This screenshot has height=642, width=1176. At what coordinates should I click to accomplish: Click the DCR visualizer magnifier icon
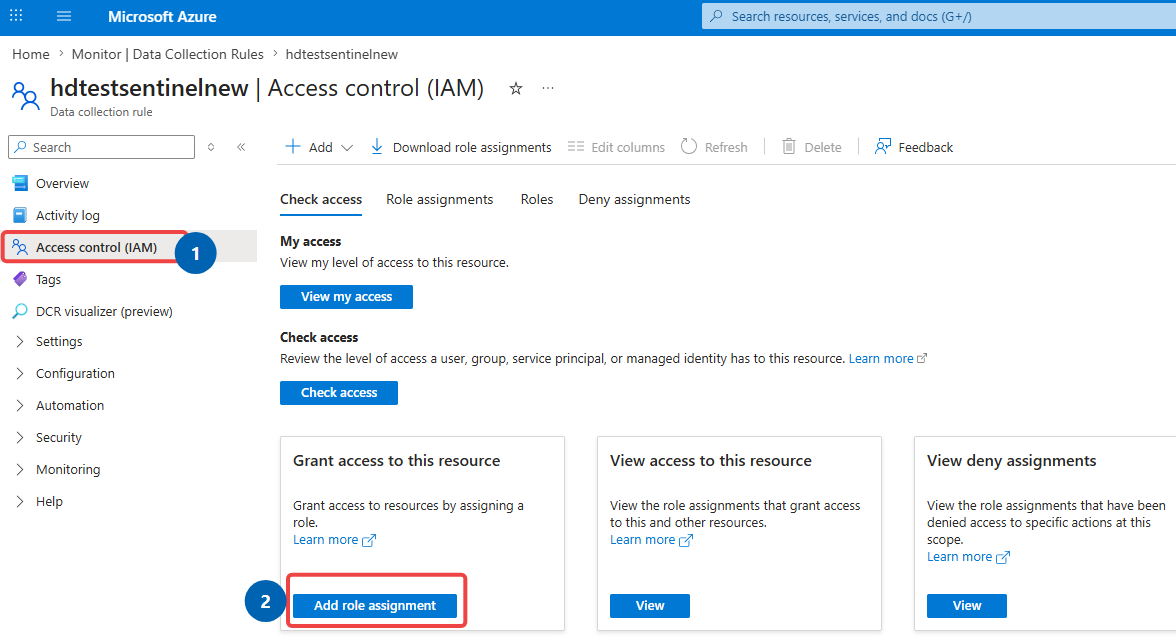coord(20,311)
